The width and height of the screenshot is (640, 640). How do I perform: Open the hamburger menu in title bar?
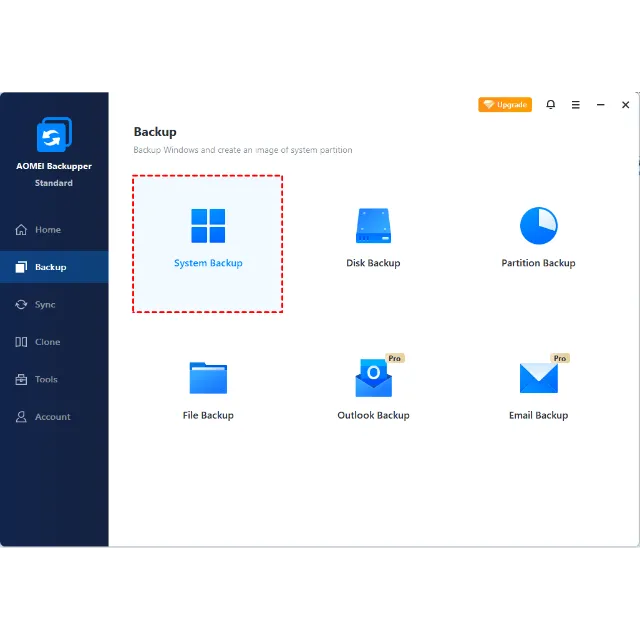point(575,105)
